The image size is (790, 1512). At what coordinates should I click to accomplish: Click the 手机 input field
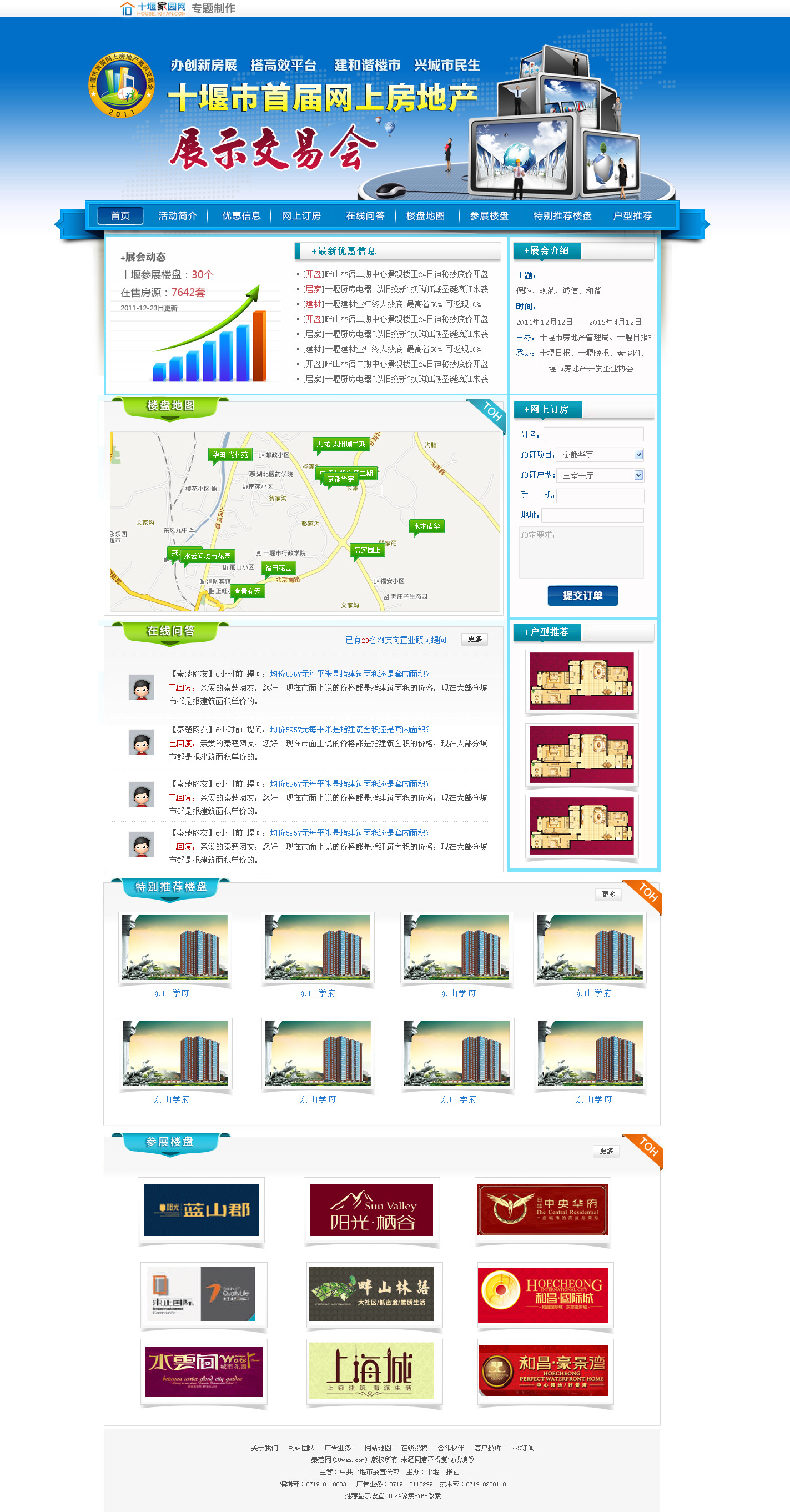click(600, 495)
